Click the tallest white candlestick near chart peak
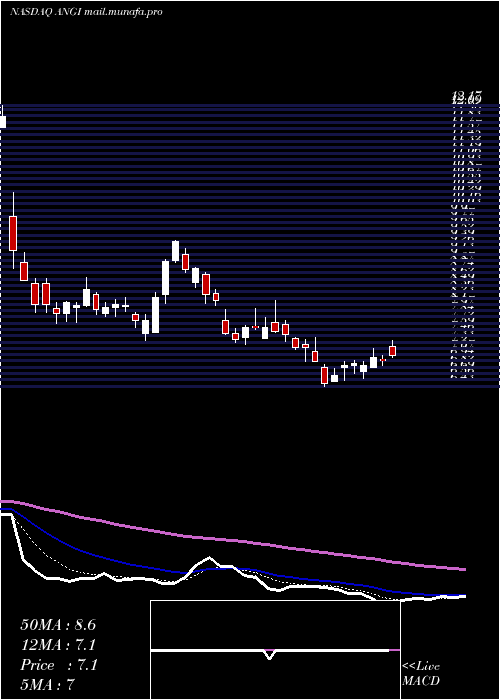 point(166,278)
